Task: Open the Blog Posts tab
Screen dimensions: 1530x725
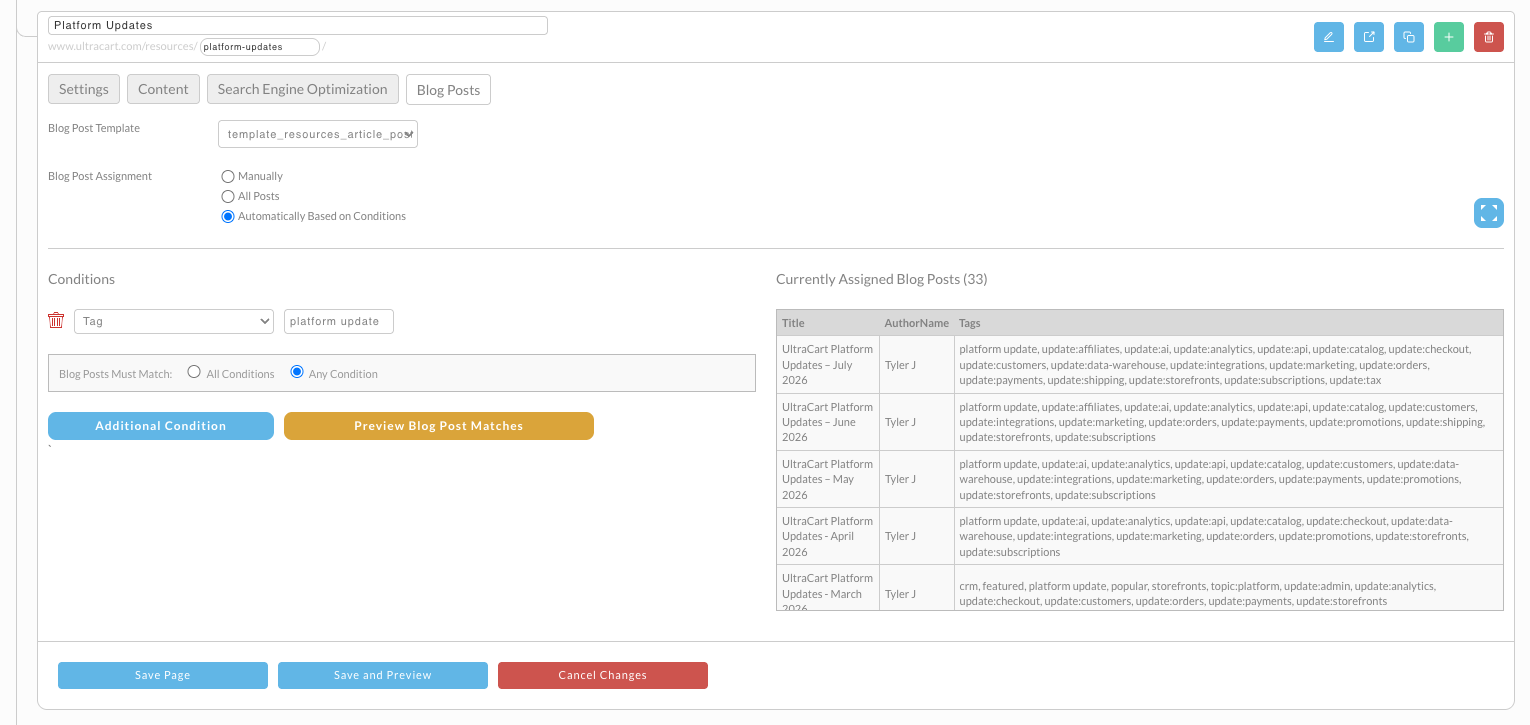Action: click(448, 90)
